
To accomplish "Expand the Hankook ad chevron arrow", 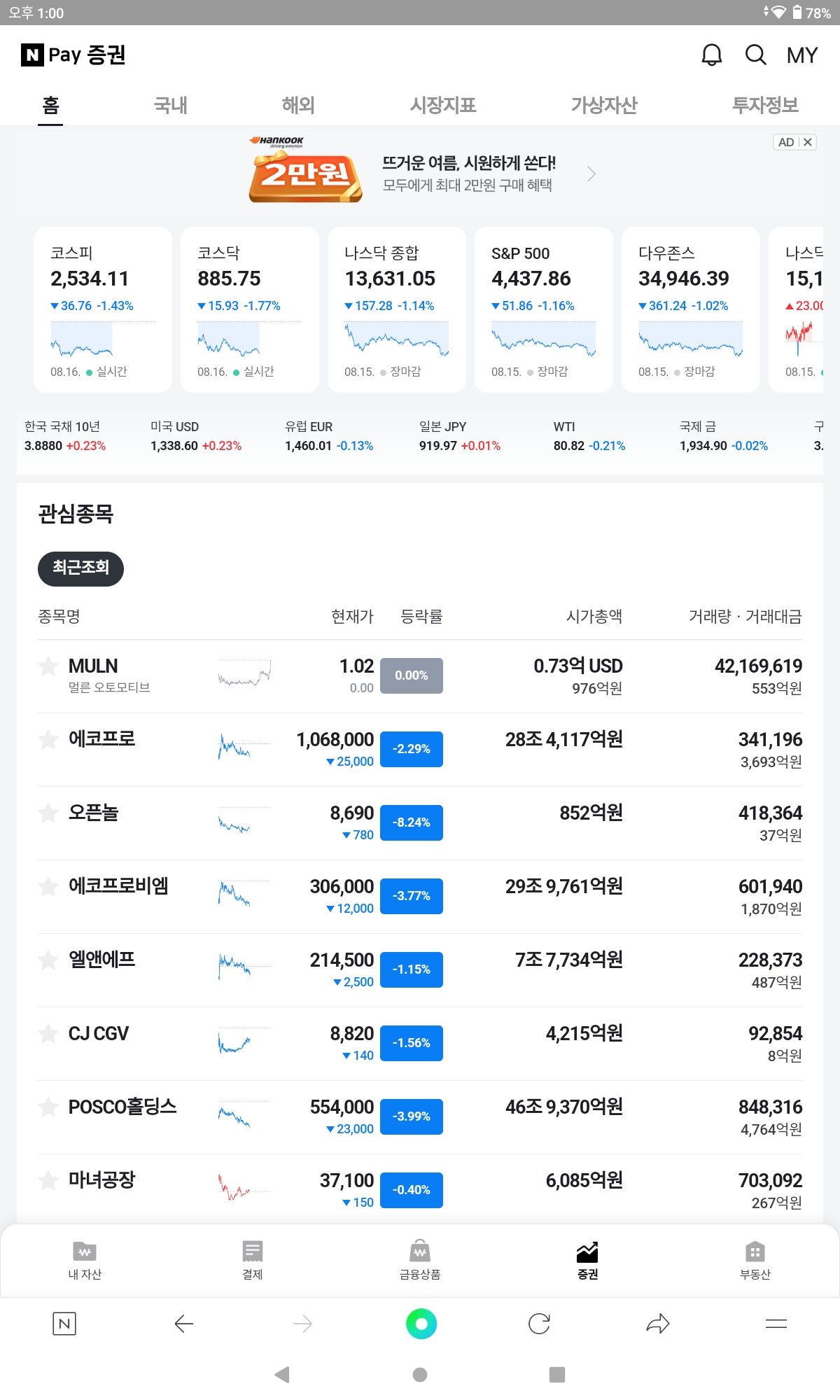I will (x=591, y=174).
